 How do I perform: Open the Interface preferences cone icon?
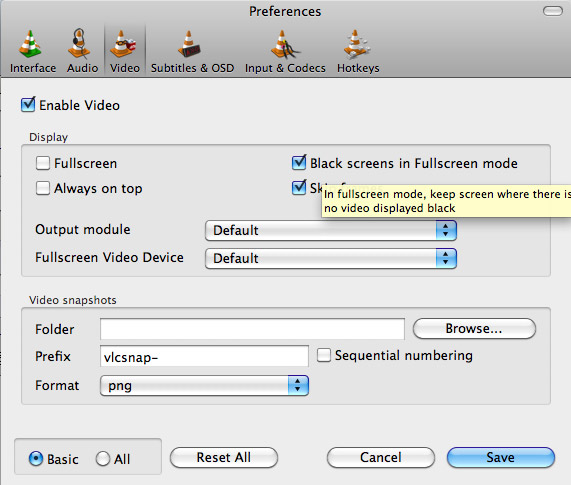(31, 45)
